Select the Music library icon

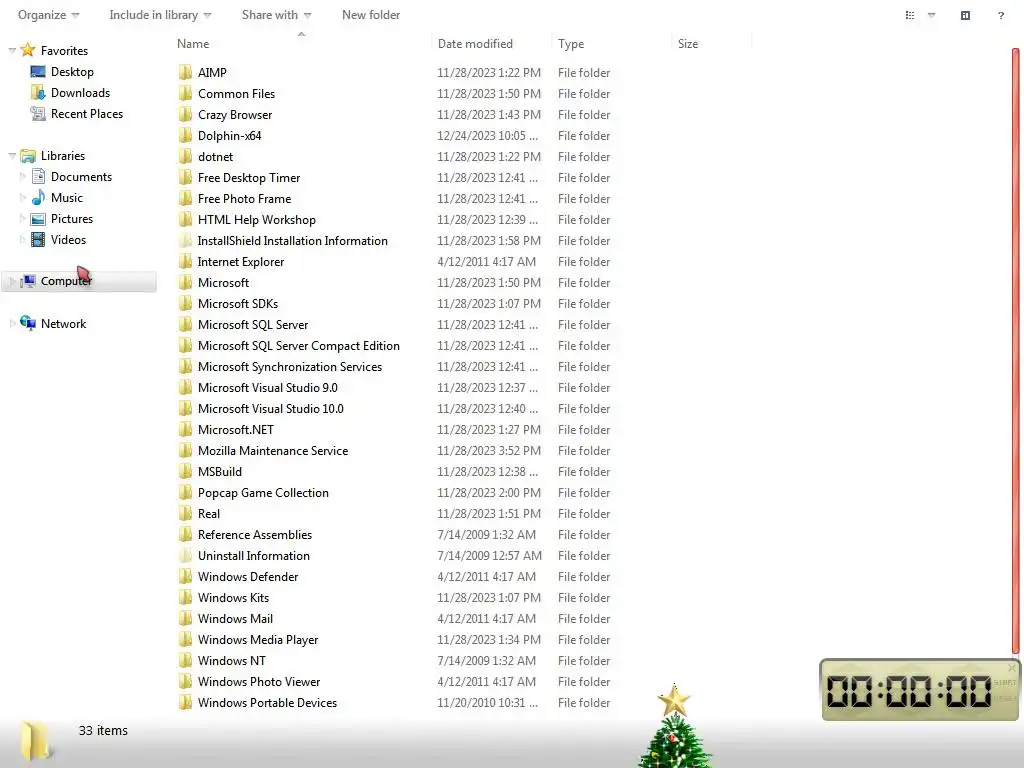point(39,197)
